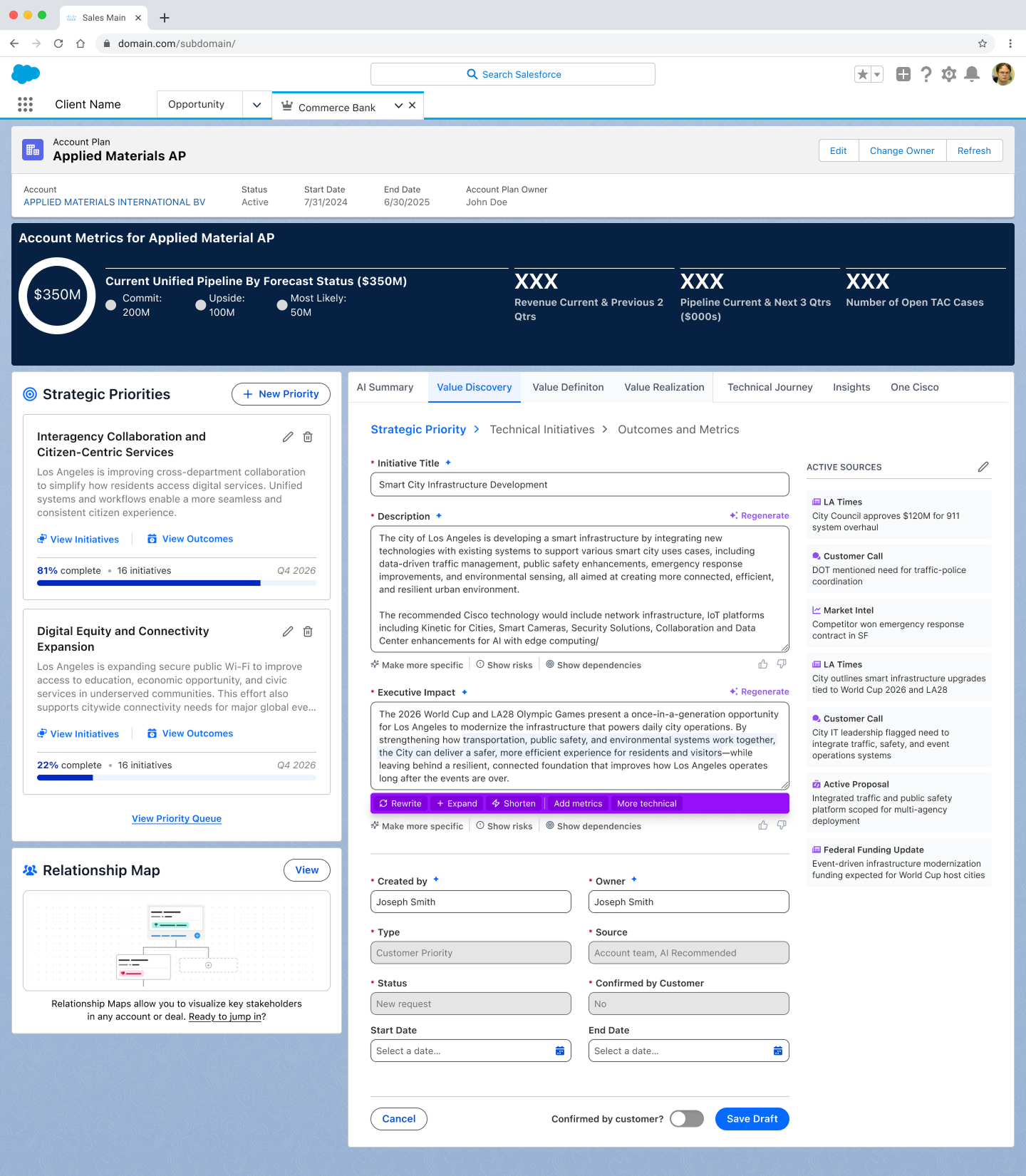Open the Start Date calendar picker
This screenshot has height=1176, width=1026.
[x=560, y=1051]
